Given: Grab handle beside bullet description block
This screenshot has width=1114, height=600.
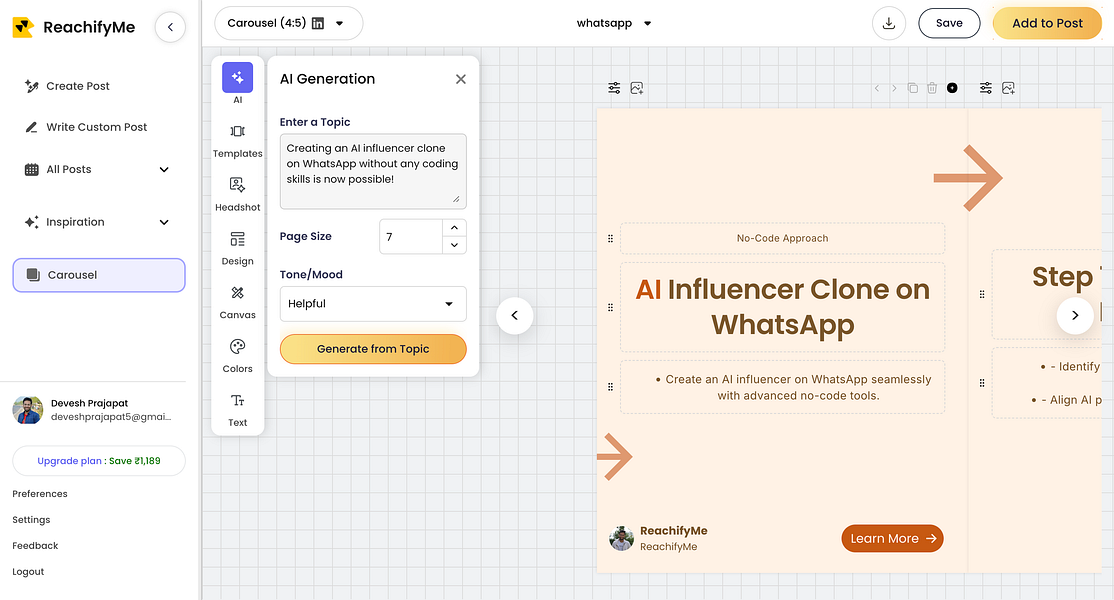Looking at the screenshot, I should pos(610,387).
